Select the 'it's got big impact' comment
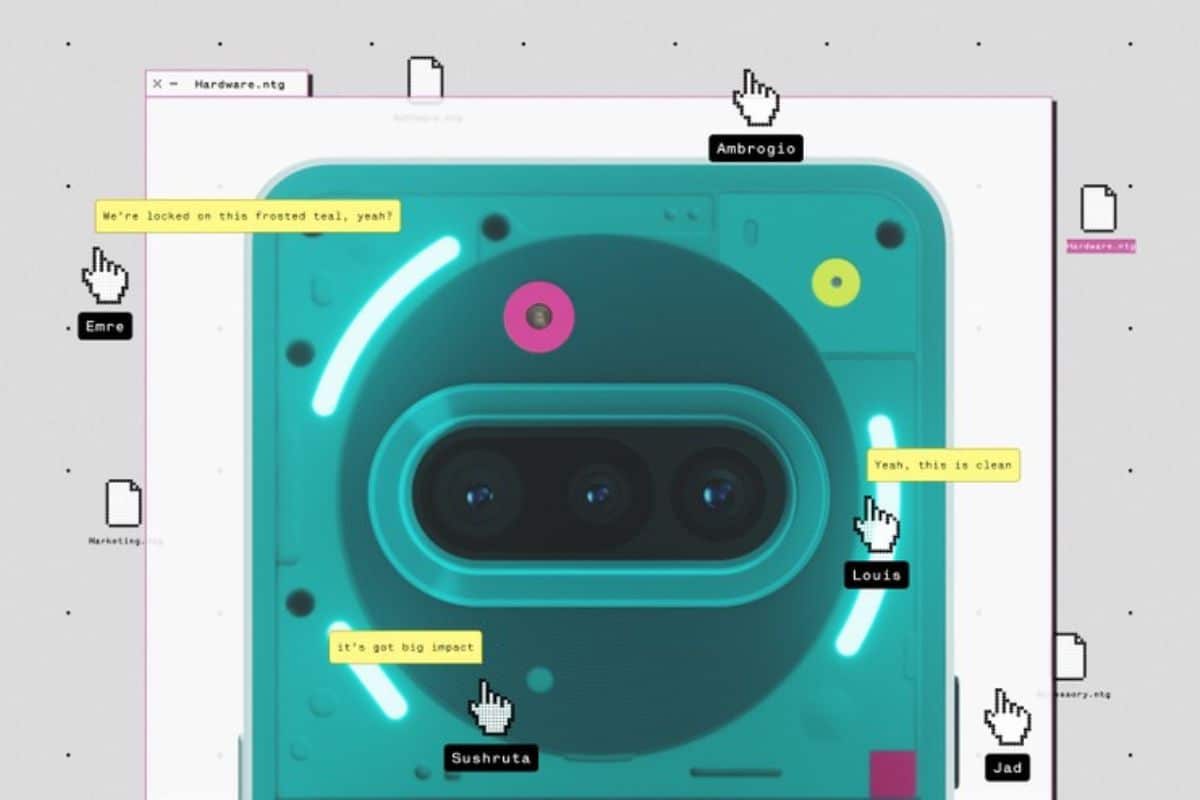 [x=405, y=647]
